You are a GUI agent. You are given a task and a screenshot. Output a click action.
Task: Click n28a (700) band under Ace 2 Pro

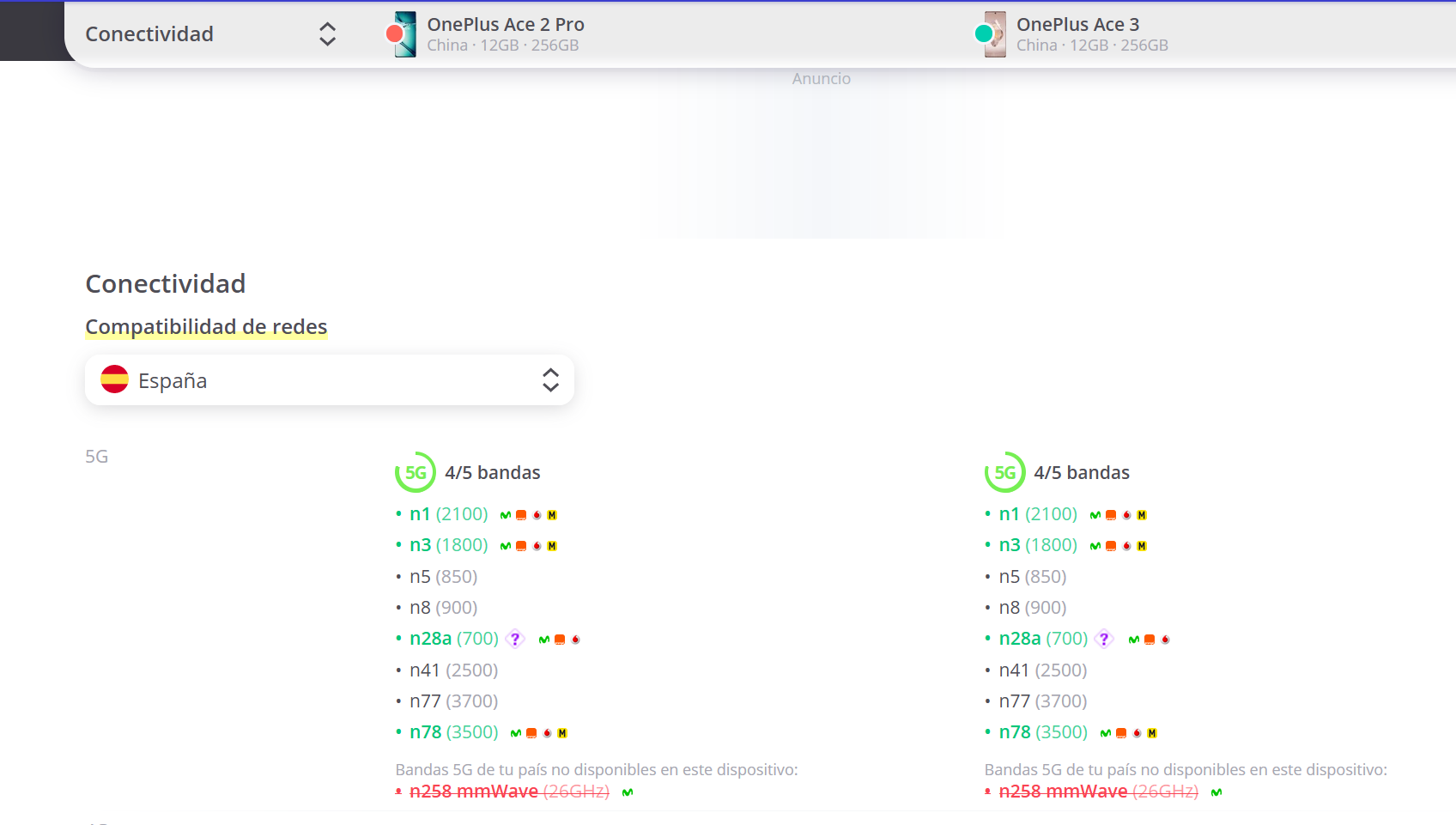pyautogui.click(x=454, y=639)
